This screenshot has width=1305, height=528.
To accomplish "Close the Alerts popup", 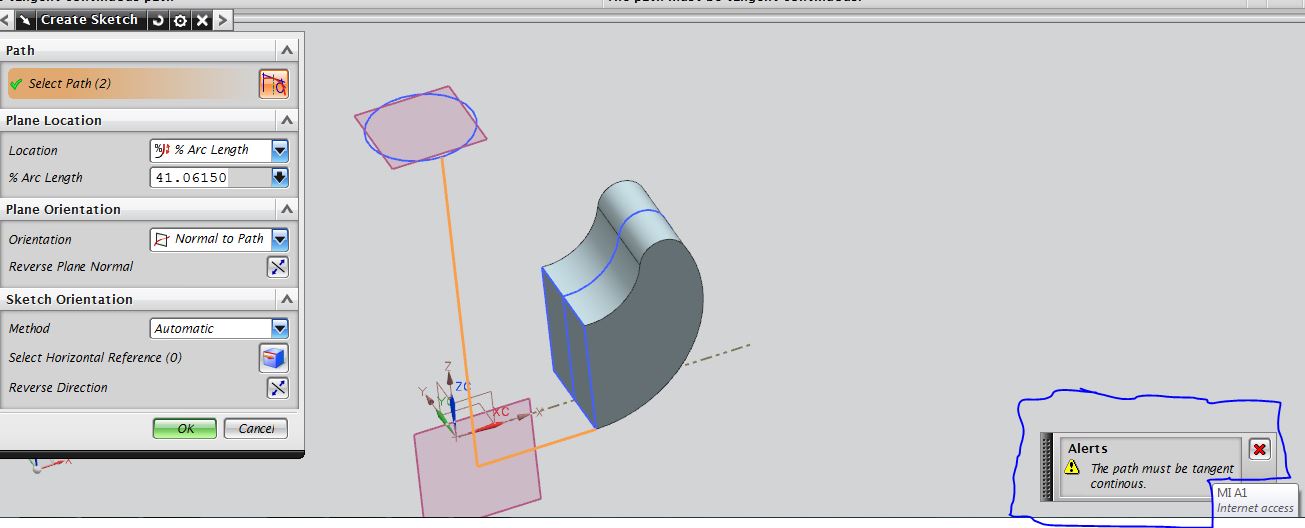I will pyautogui.click(x=1259, y=449).
